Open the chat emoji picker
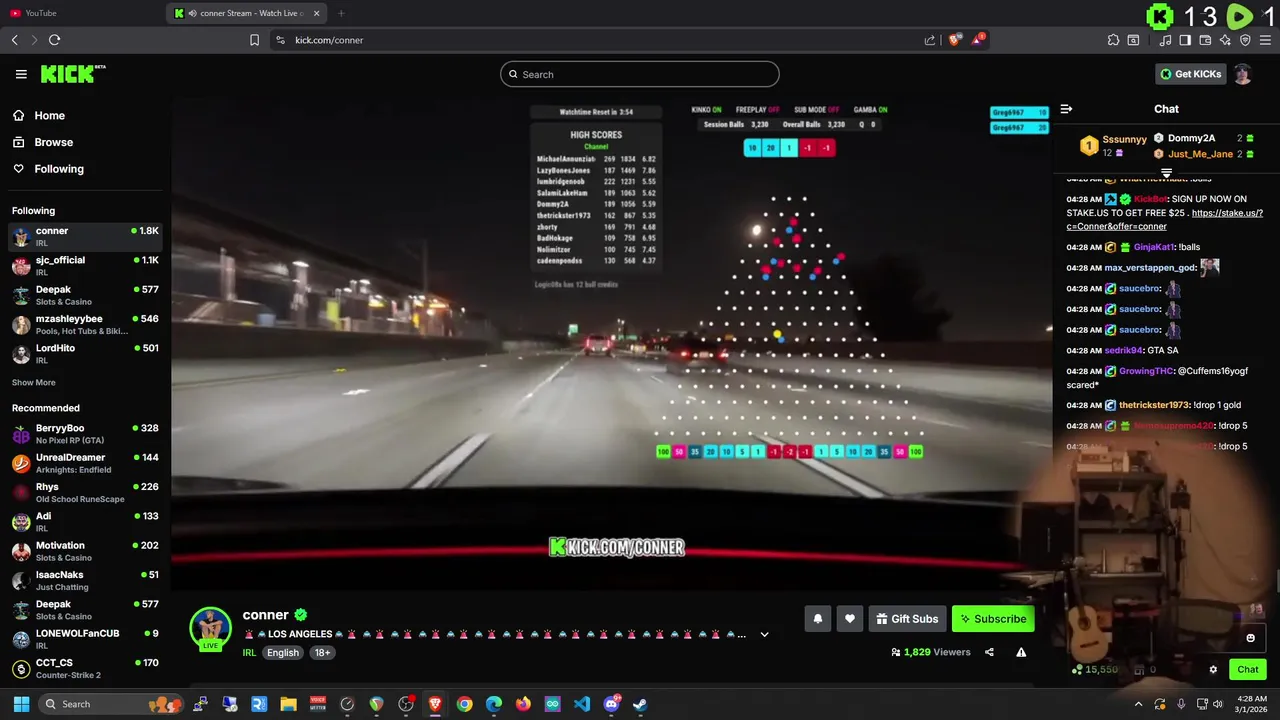 click(x=1250, y=638)
